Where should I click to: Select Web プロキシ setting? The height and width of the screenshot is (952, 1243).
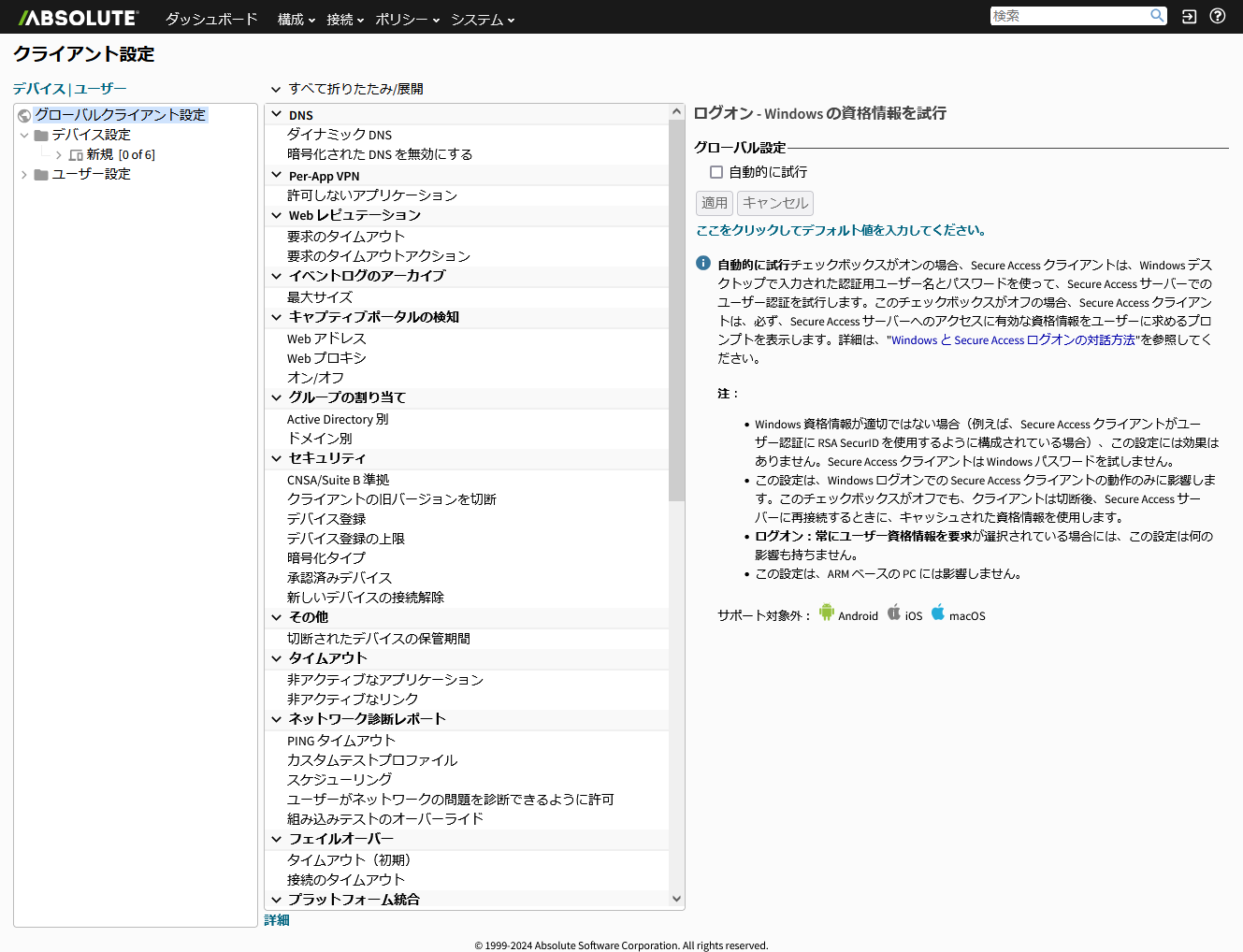click(326, 358)
